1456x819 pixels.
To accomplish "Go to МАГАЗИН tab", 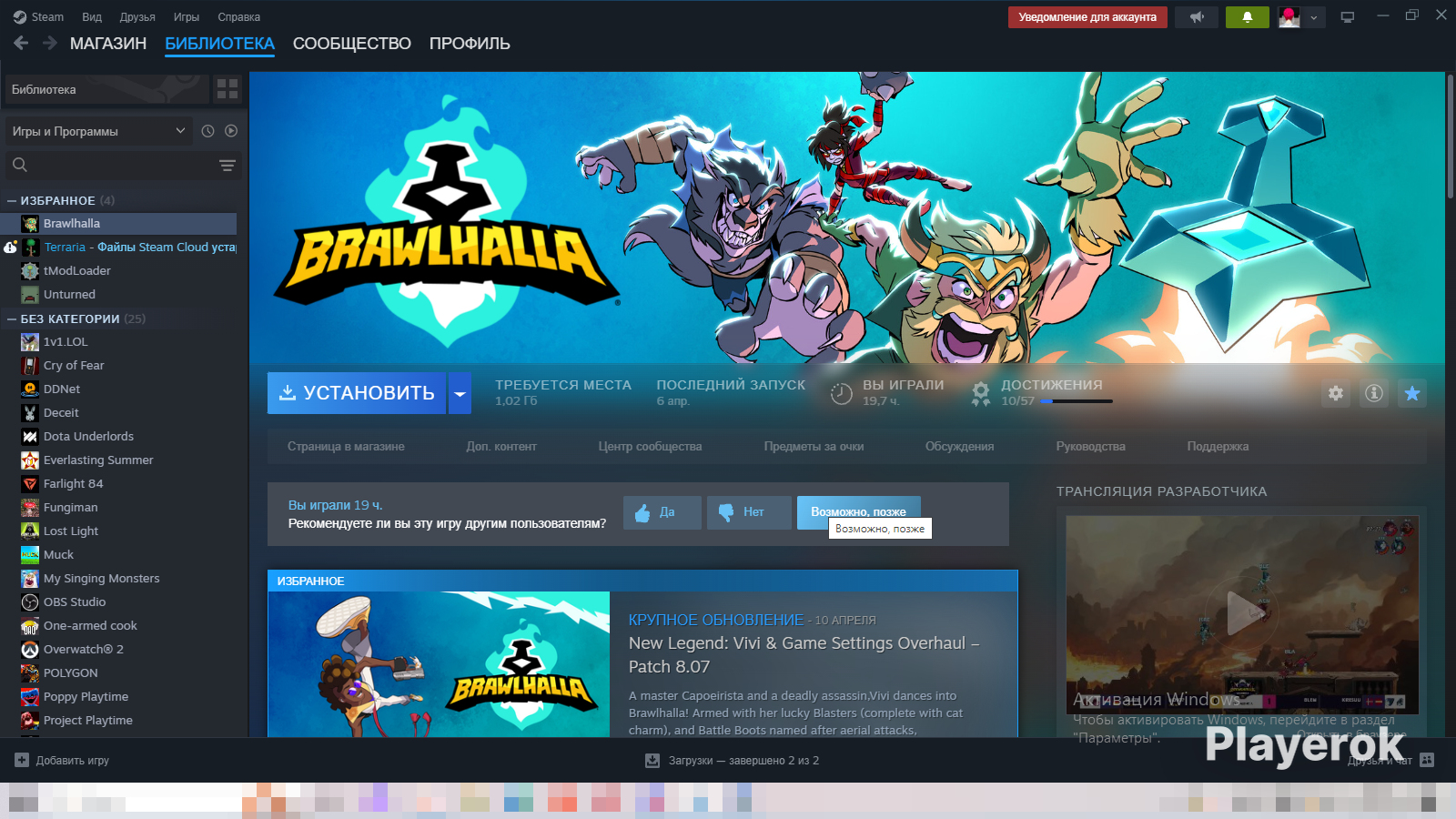I will [x=108, y=43].
